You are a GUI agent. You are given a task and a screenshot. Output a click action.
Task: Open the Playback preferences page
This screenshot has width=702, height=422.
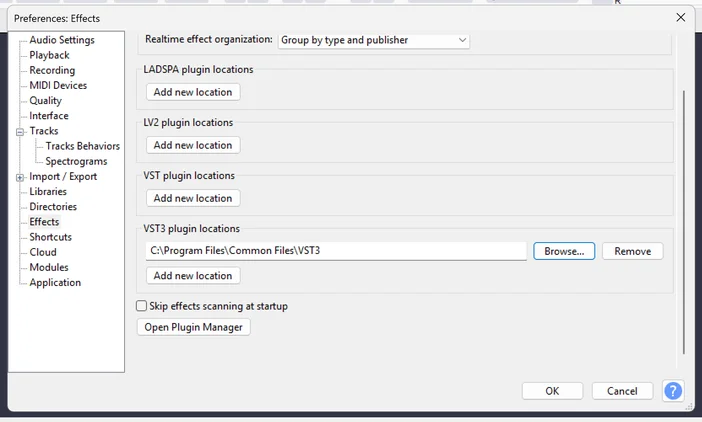(49, 55)
